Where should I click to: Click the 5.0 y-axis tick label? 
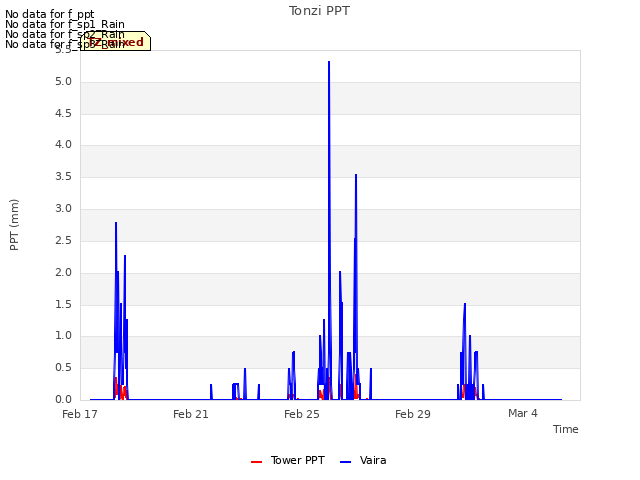click(63, 82)
